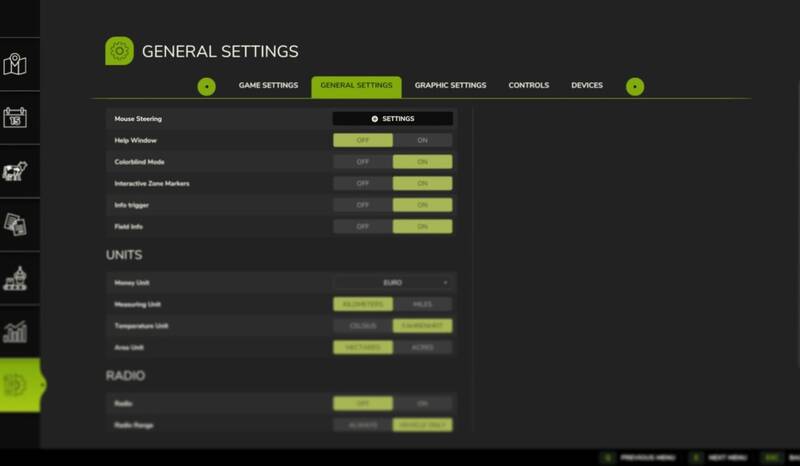The width and height of the screenshot is (800, 466).
Task: Open Mouse Steering Settings button
Action: pyautogui.click(x=393, y=119)
